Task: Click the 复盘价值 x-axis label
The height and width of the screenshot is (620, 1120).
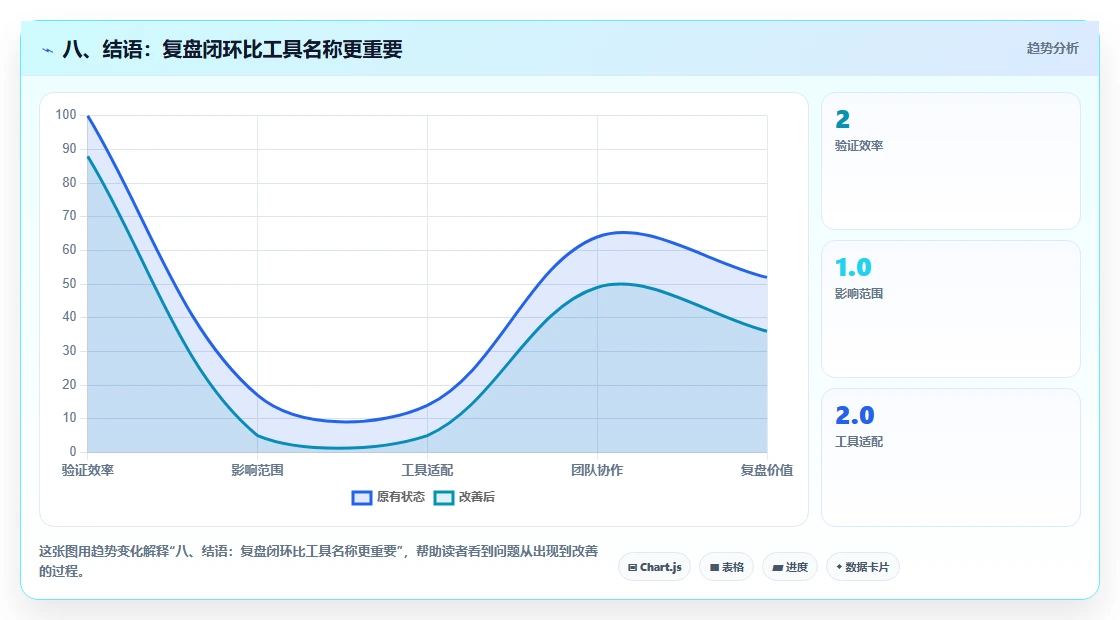Action: 766,470
